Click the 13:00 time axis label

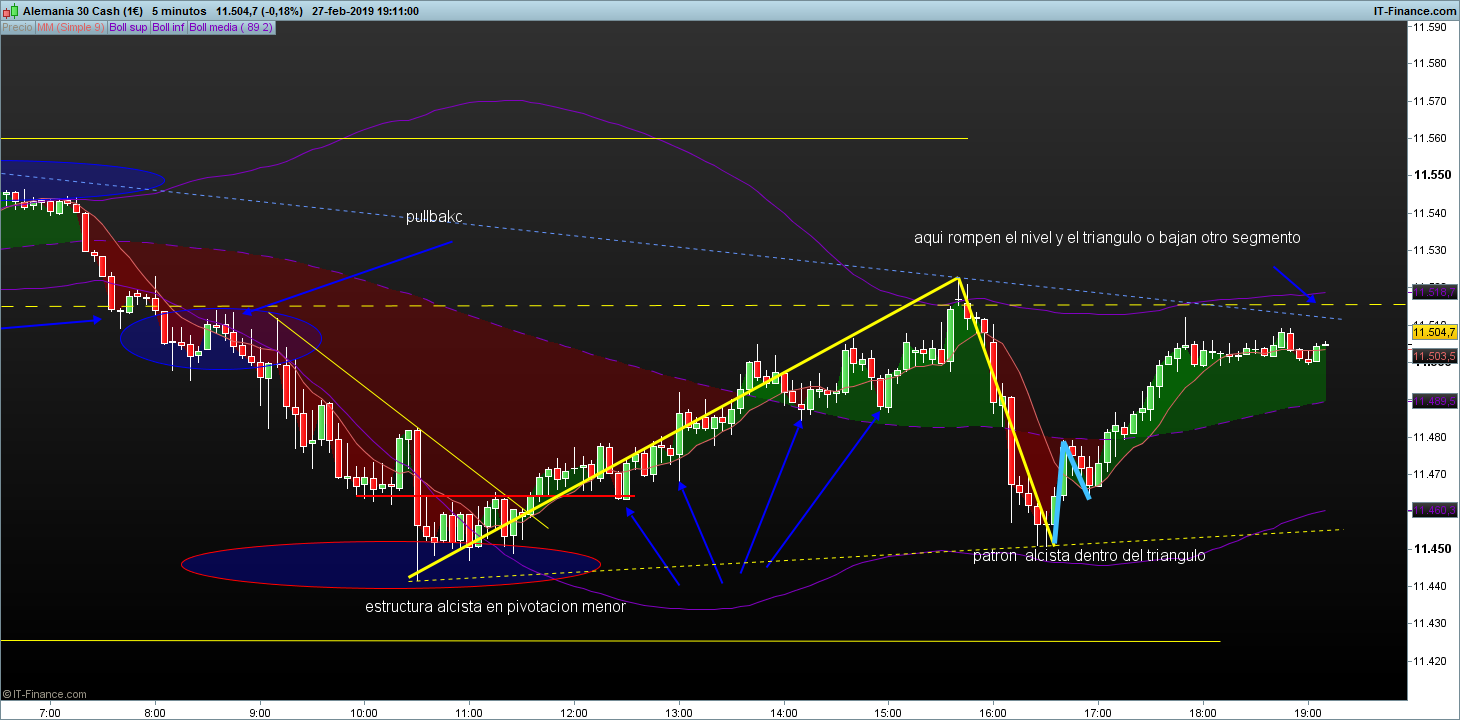(679, 714)
